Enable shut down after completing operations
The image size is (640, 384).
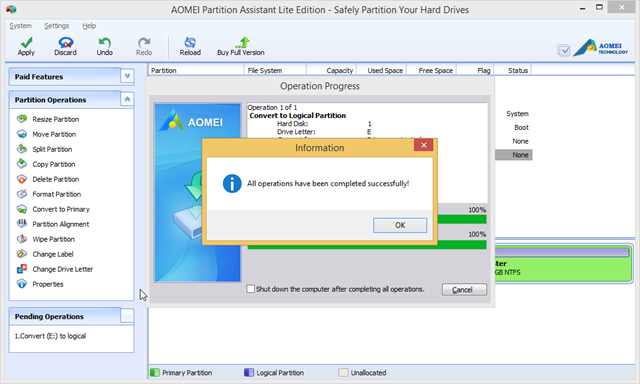coord(251,289)
